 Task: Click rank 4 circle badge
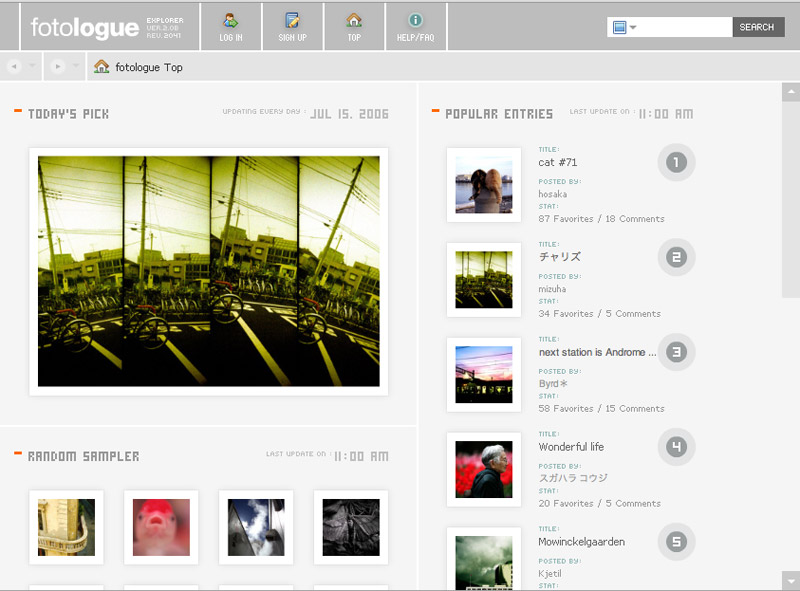(677, 447)
